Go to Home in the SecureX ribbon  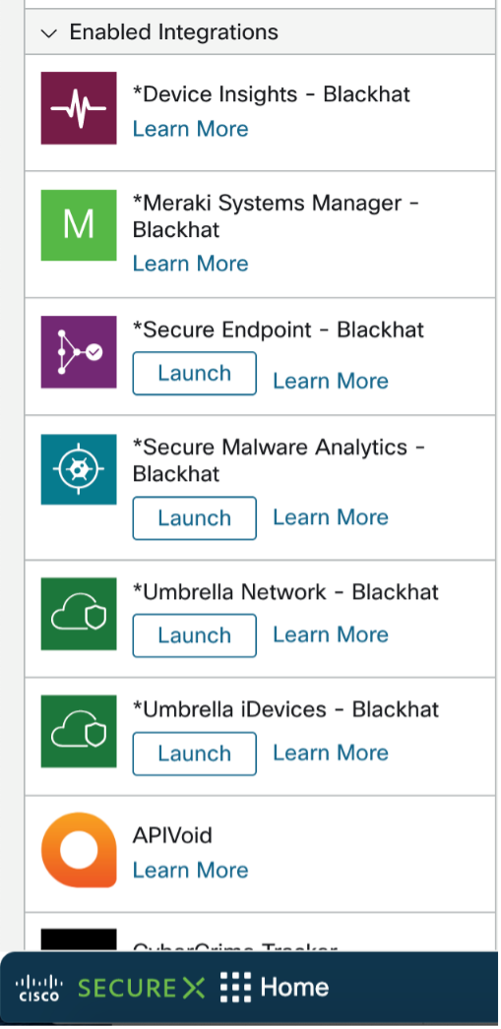(294, 987)
